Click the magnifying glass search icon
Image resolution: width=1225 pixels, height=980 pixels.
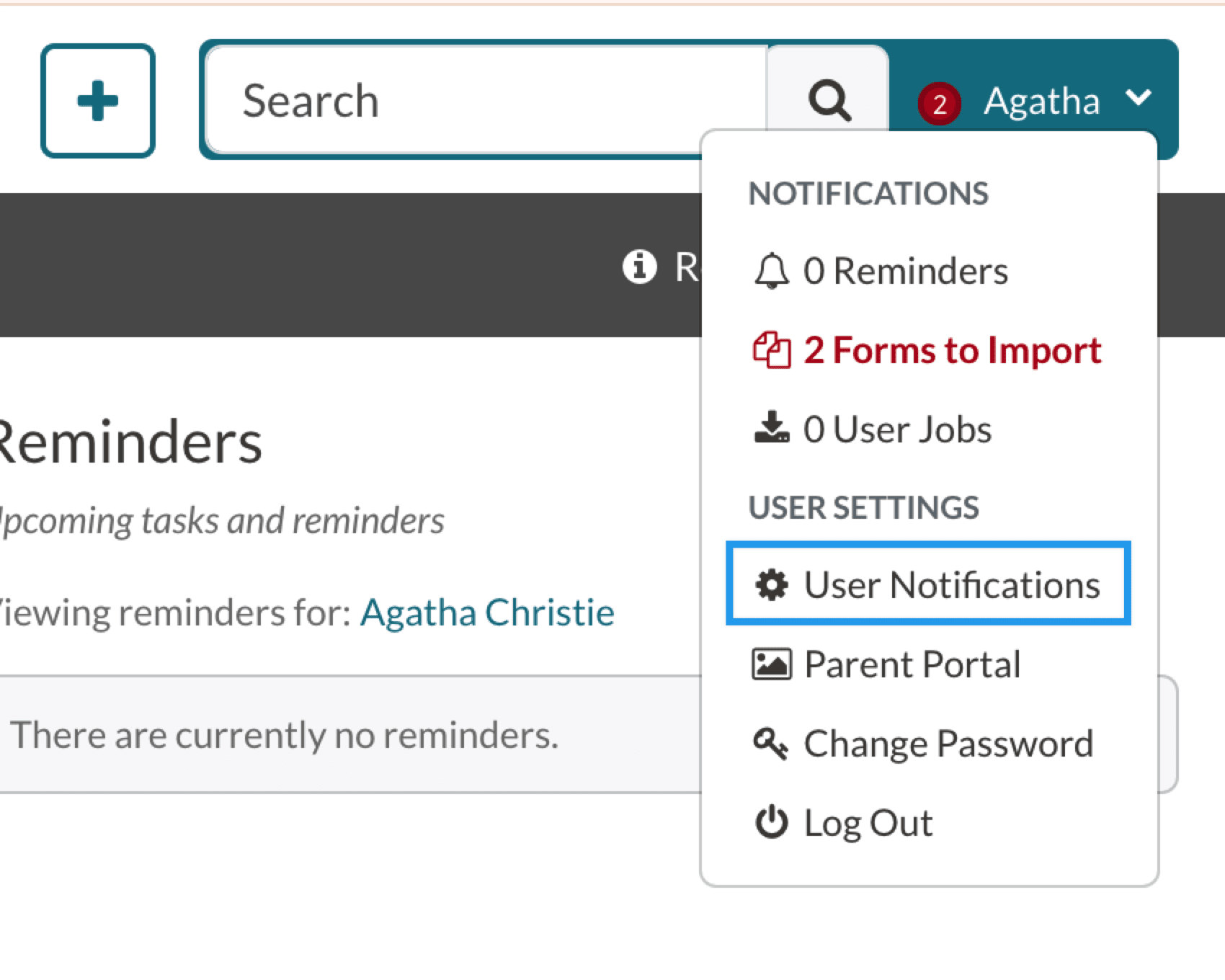coord(829,99)
